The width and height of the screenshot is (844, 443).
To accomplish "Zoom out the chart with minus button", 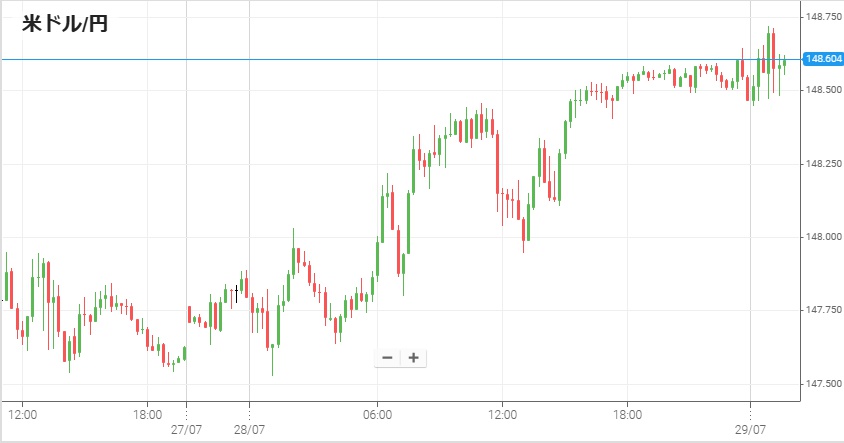I will pyautogui.click(x=388, y=358).
